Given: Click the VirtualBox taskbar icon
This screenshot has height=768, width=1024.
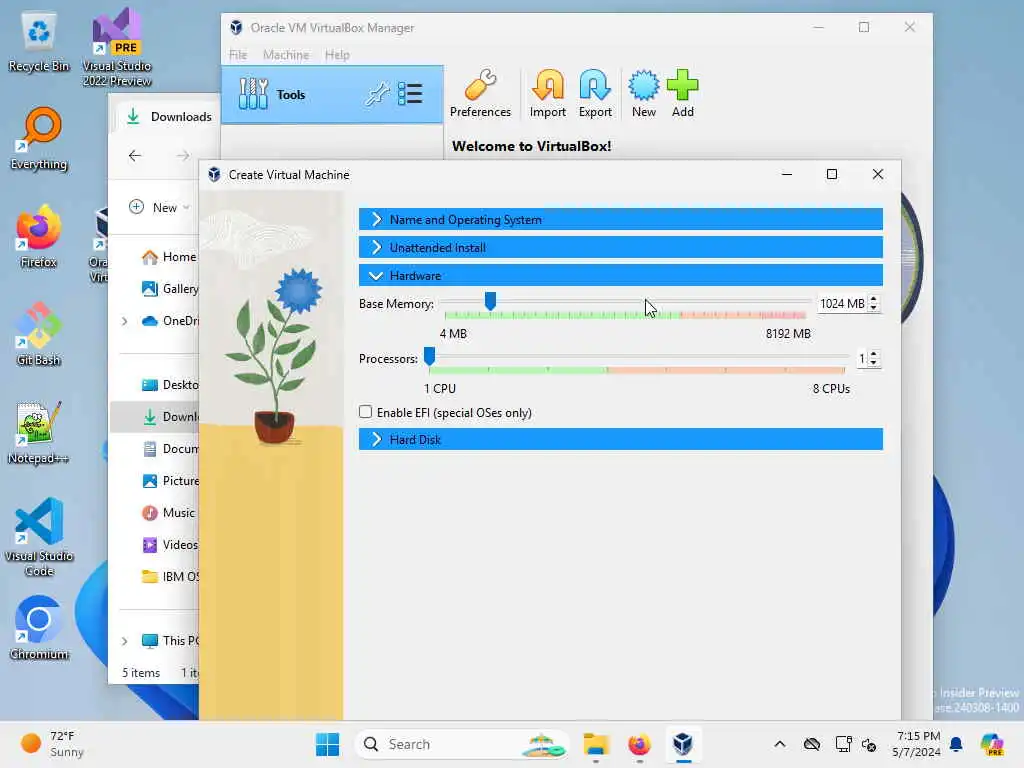Looking at the screenshot, I should (683, 744).
